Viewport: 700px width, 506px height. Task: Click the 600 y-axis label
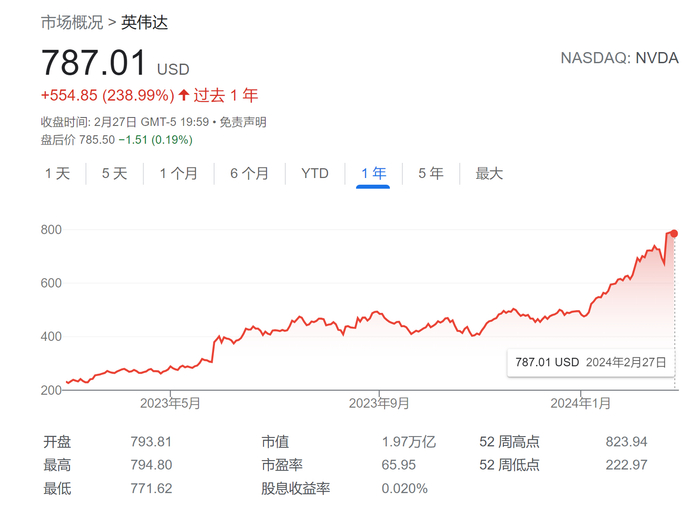click(51, 283)
